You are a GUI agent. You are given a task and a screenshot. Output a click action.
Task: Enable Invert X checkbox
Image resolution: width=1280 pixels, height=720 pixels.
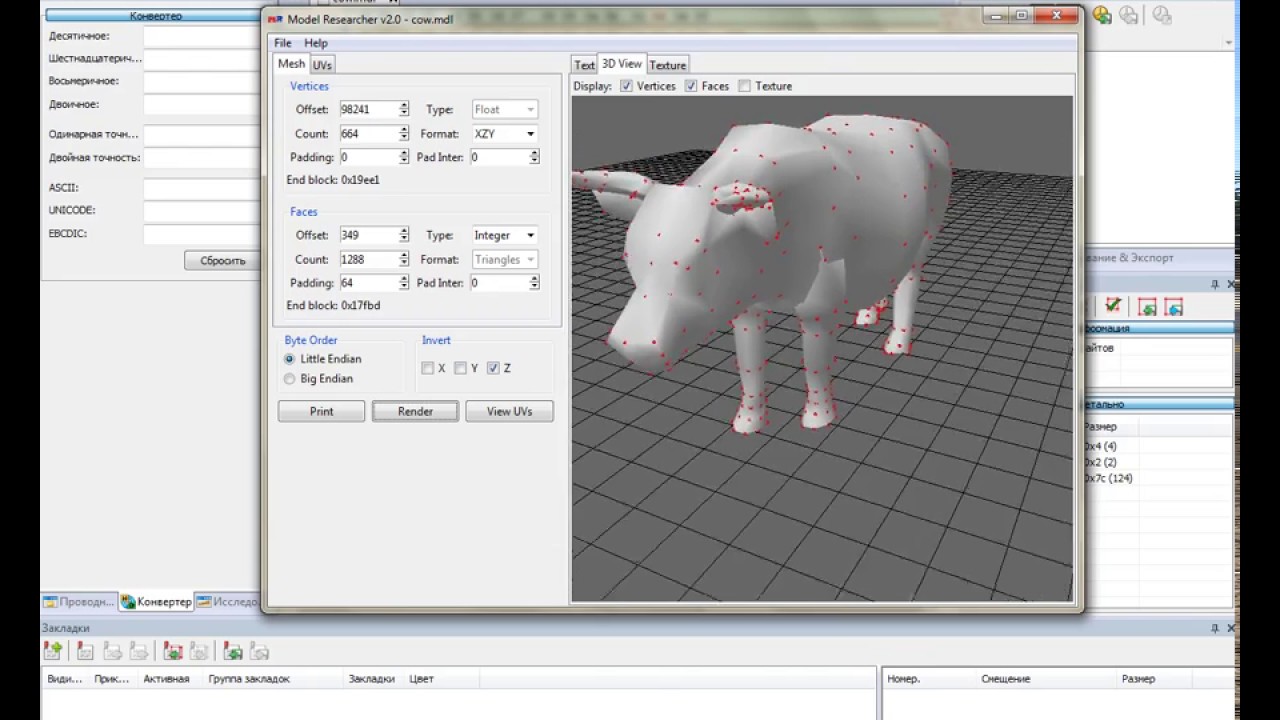point(428,368)
